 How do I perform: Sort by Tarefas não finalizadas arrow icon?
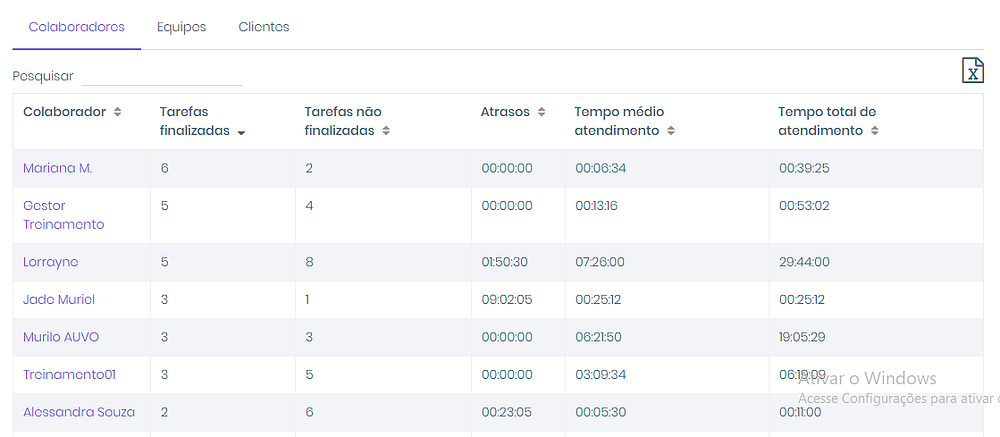(x=385, y=131)
